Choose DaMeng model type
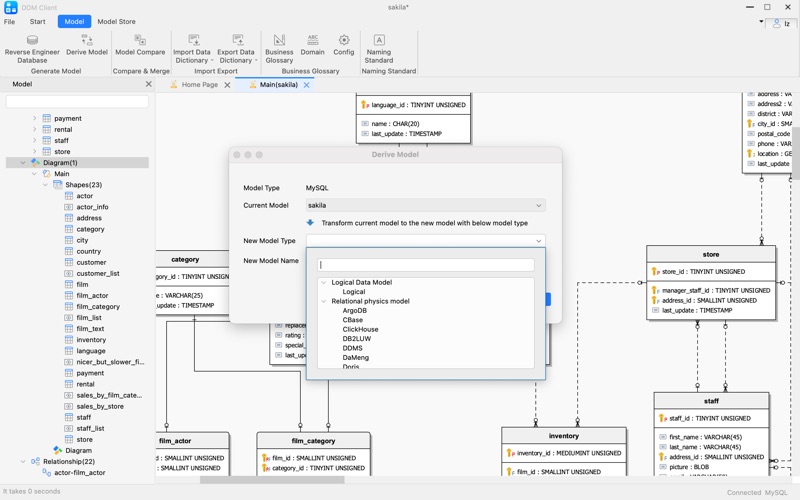The height and width of the screenshot is (500, 800). [356, 358]
